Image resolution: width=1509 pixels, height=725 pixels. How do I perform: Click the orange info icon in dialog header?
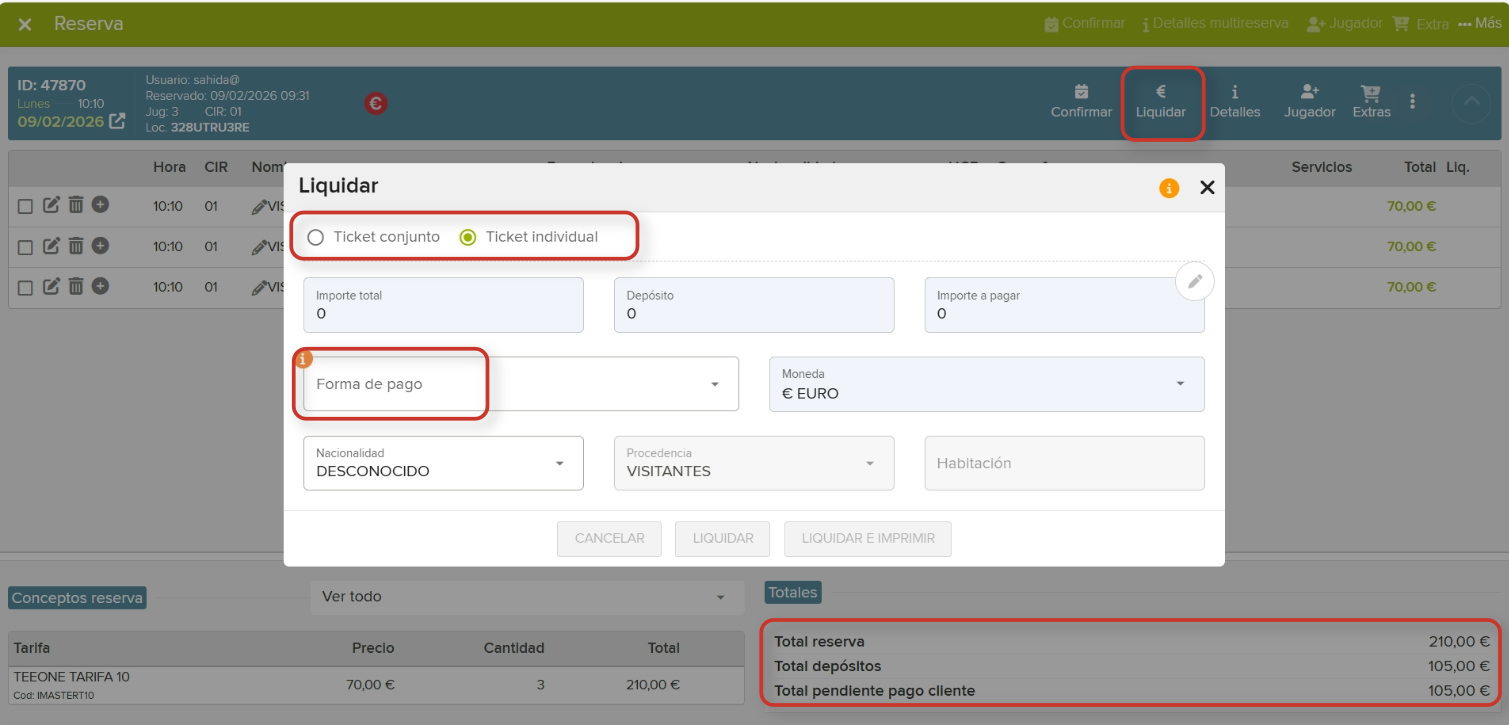point(1169,188)
